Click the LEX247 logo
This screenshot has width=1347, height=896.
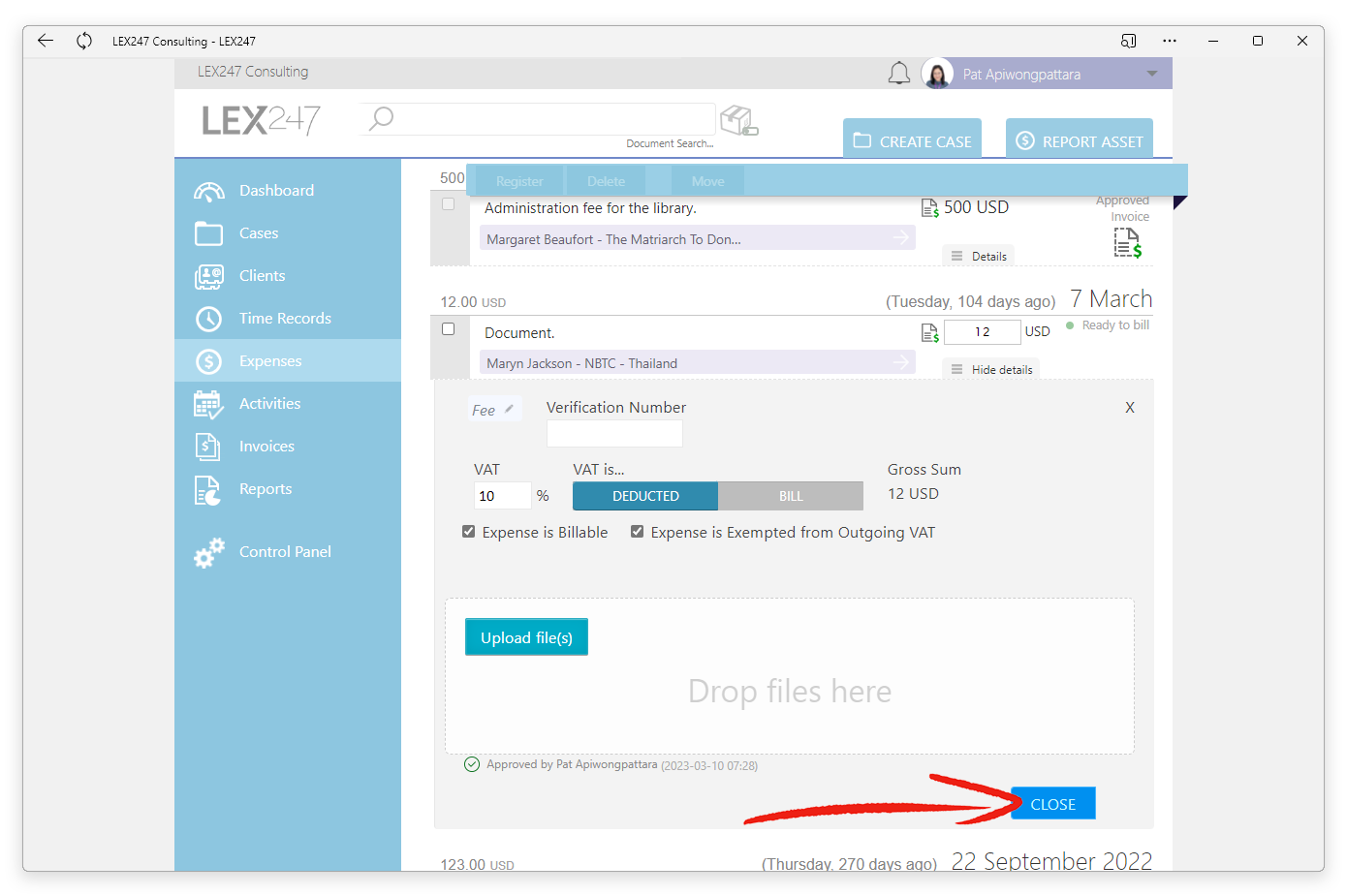(x=262, y=120)
